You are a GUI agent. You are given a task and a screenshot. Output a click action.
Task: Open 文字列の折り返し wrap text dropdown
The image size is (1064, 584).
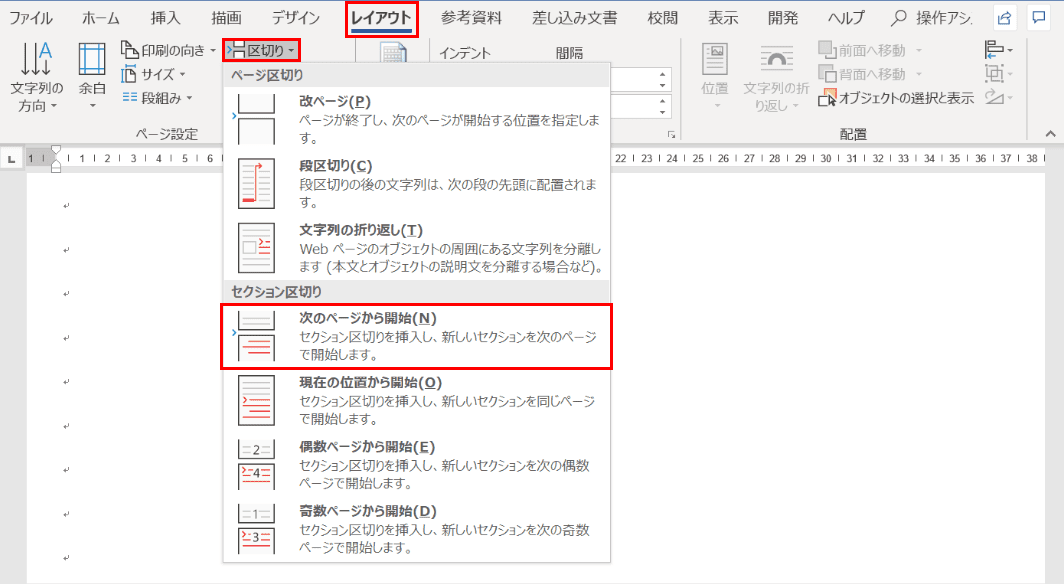776,77
